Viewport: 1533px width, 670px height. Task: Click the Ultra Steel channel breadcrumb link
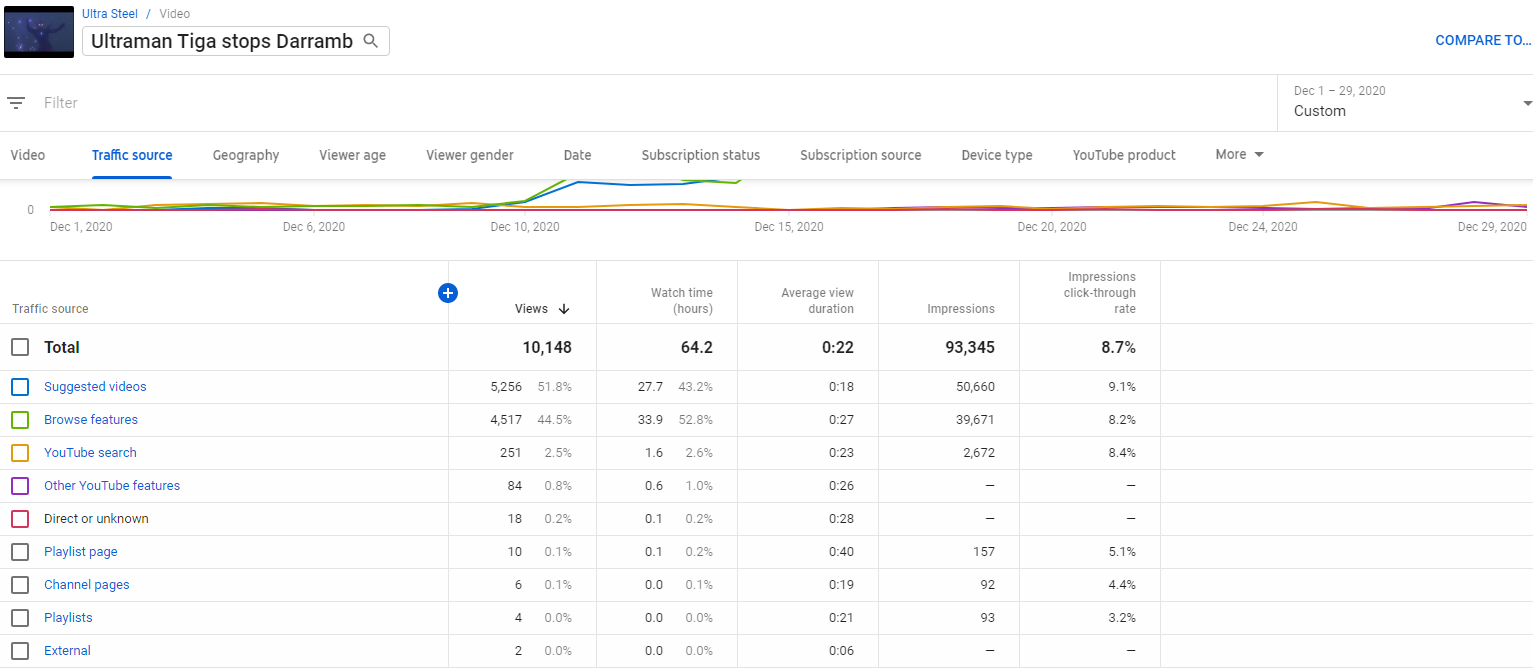click(x=110, y=14)
